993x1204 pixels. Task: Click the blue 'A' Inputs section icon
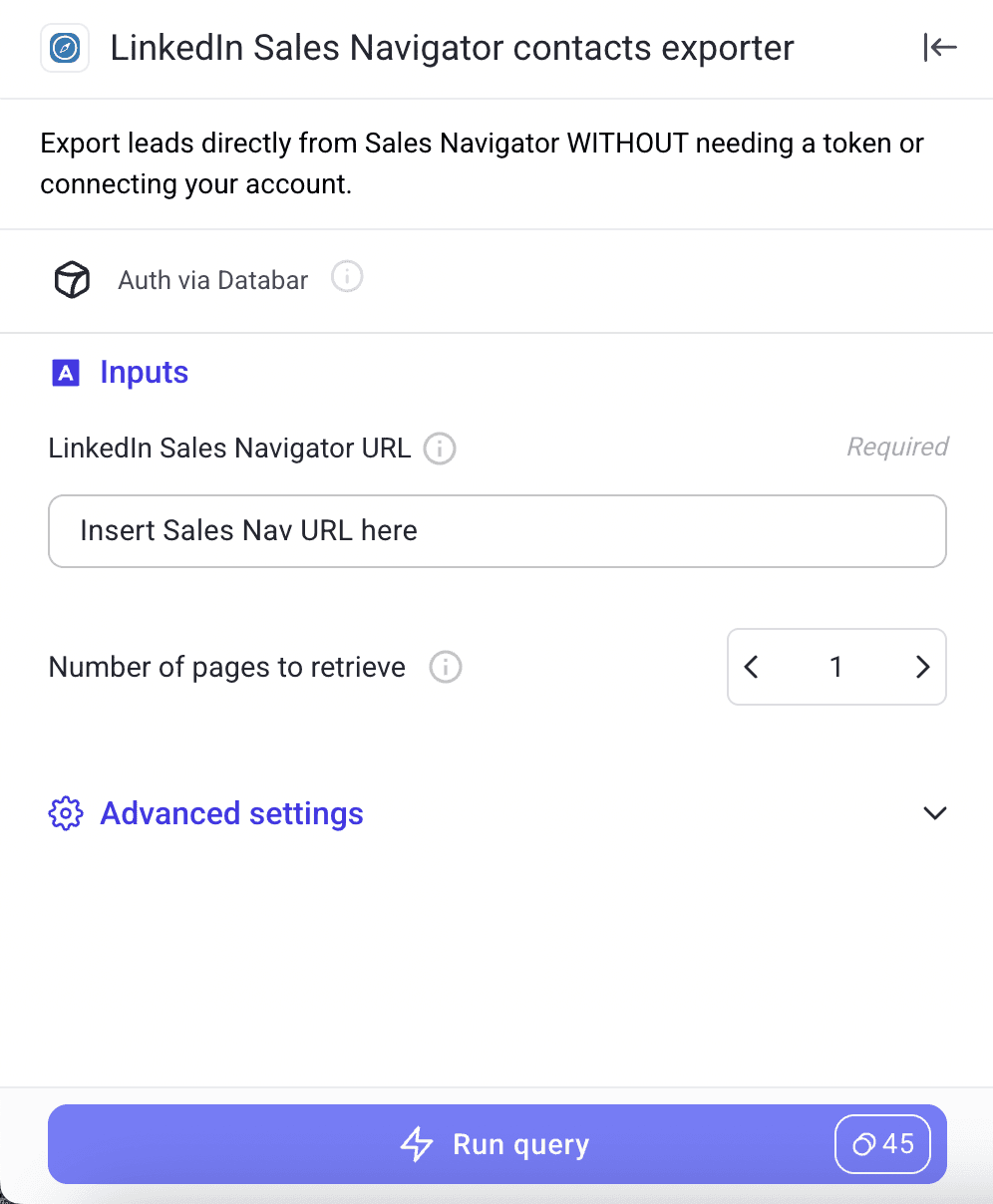(65, 372)
